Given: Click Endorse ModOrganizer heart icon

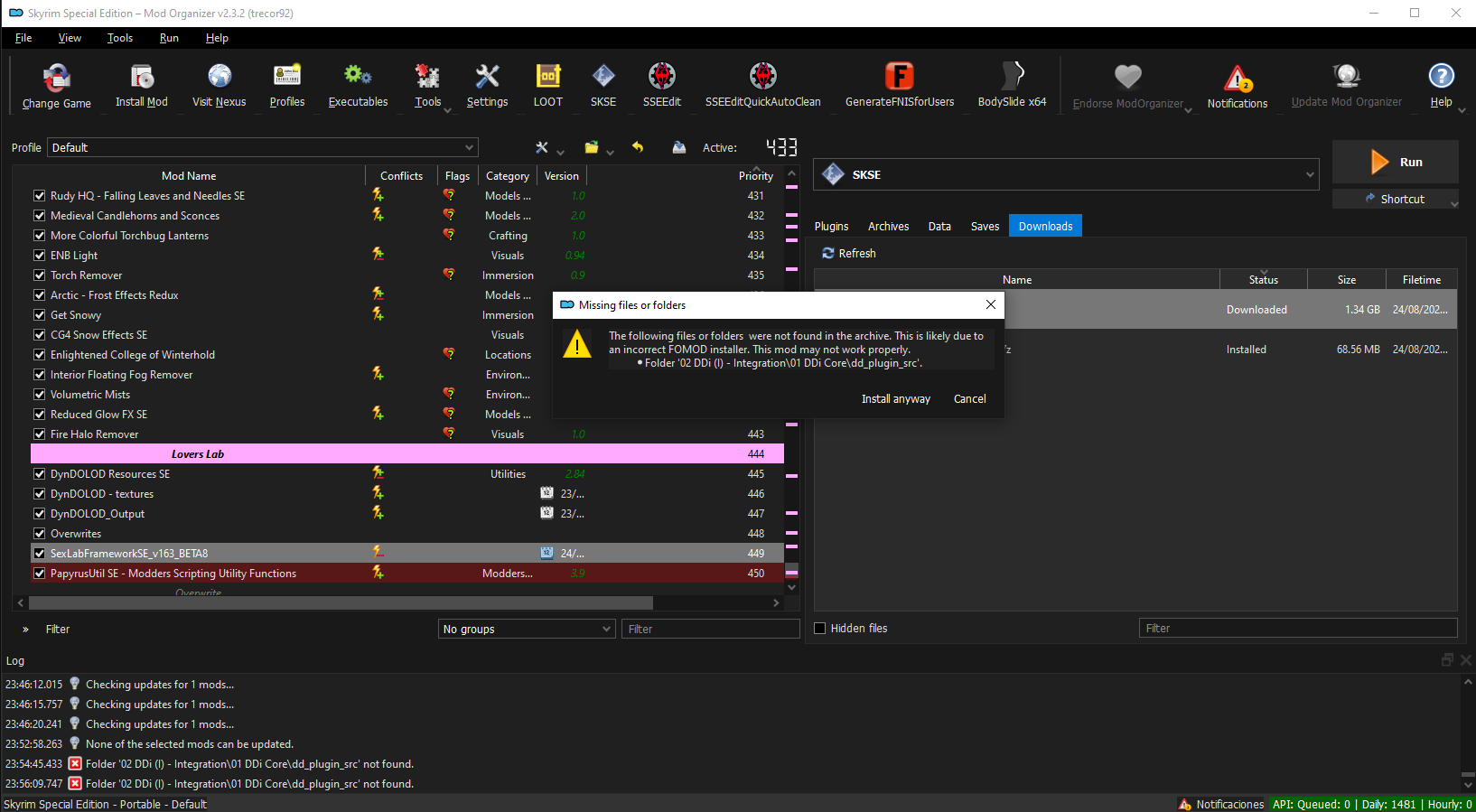Looking at the screenshot, I should click(x=1128, y=77).
